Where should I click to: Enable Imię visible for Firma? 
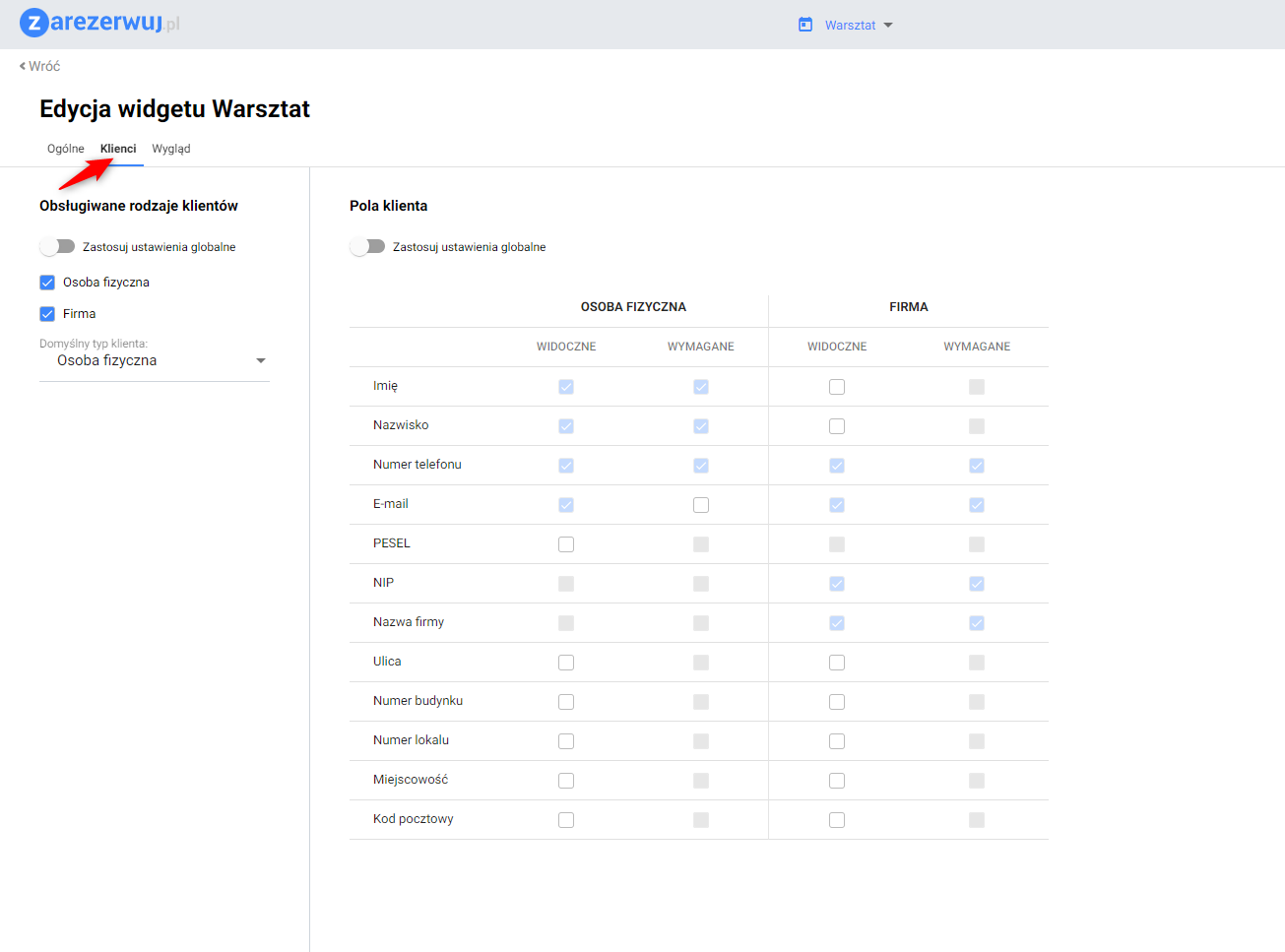click(x=837, y=387)
